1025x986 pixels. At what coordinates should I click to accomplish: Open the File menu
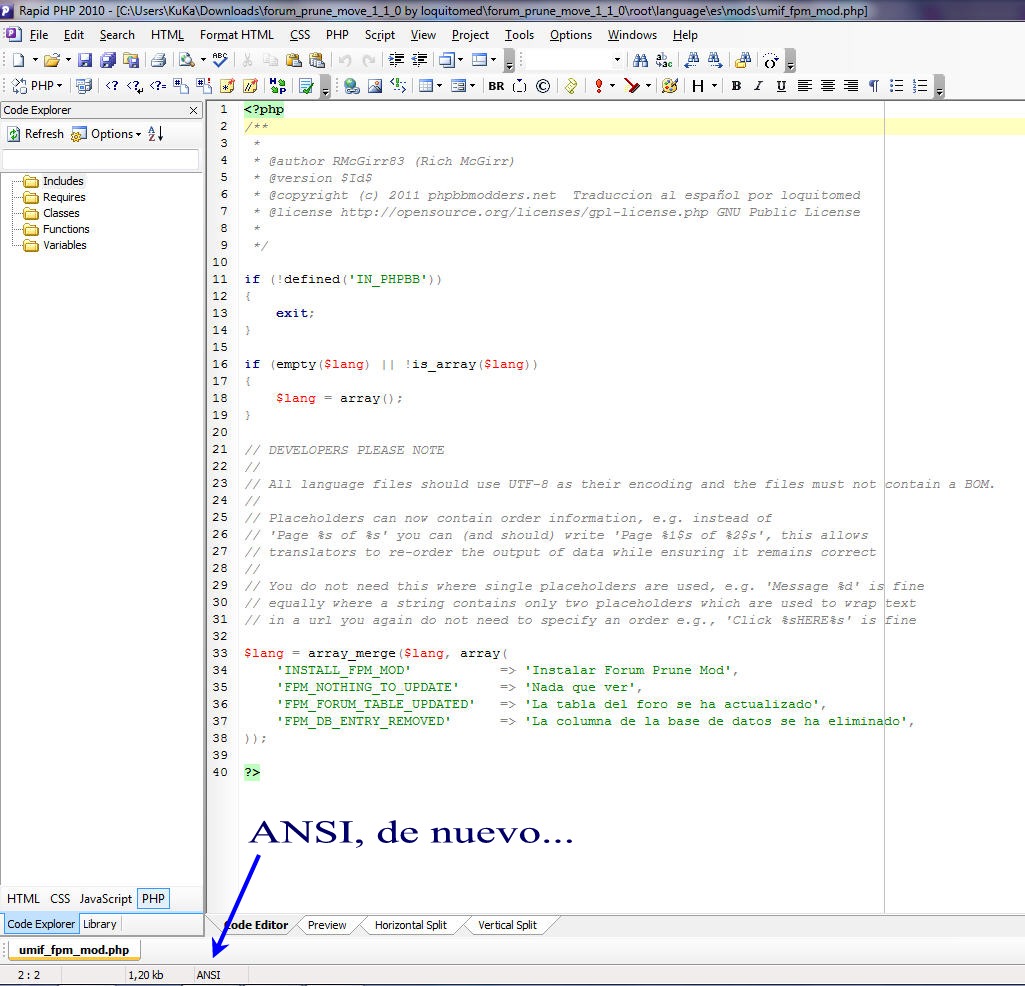pos(39,35)
